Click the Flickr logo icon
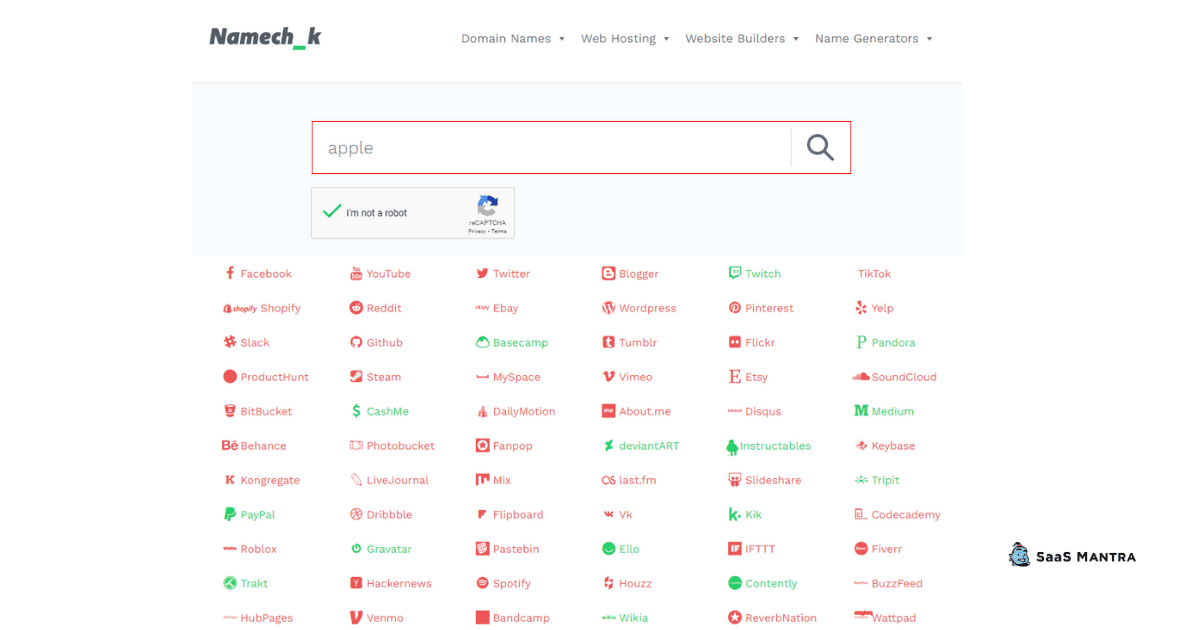This screenshot has height=630, width=1200. click(x=735, y=342)
